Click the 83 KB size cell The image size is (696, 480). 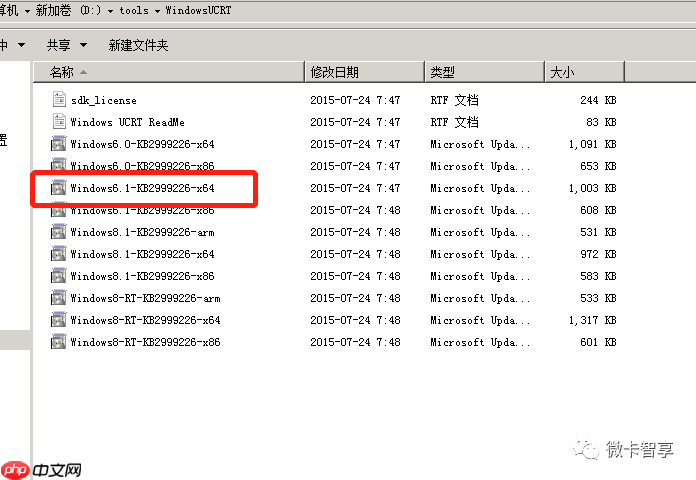pos(601,122)
